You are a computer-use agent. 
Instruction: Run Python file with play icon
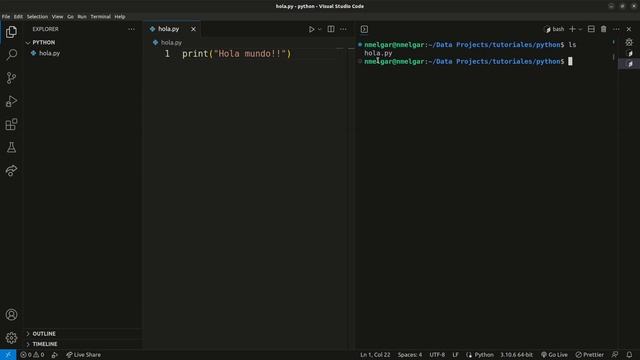tap(311, 29)
